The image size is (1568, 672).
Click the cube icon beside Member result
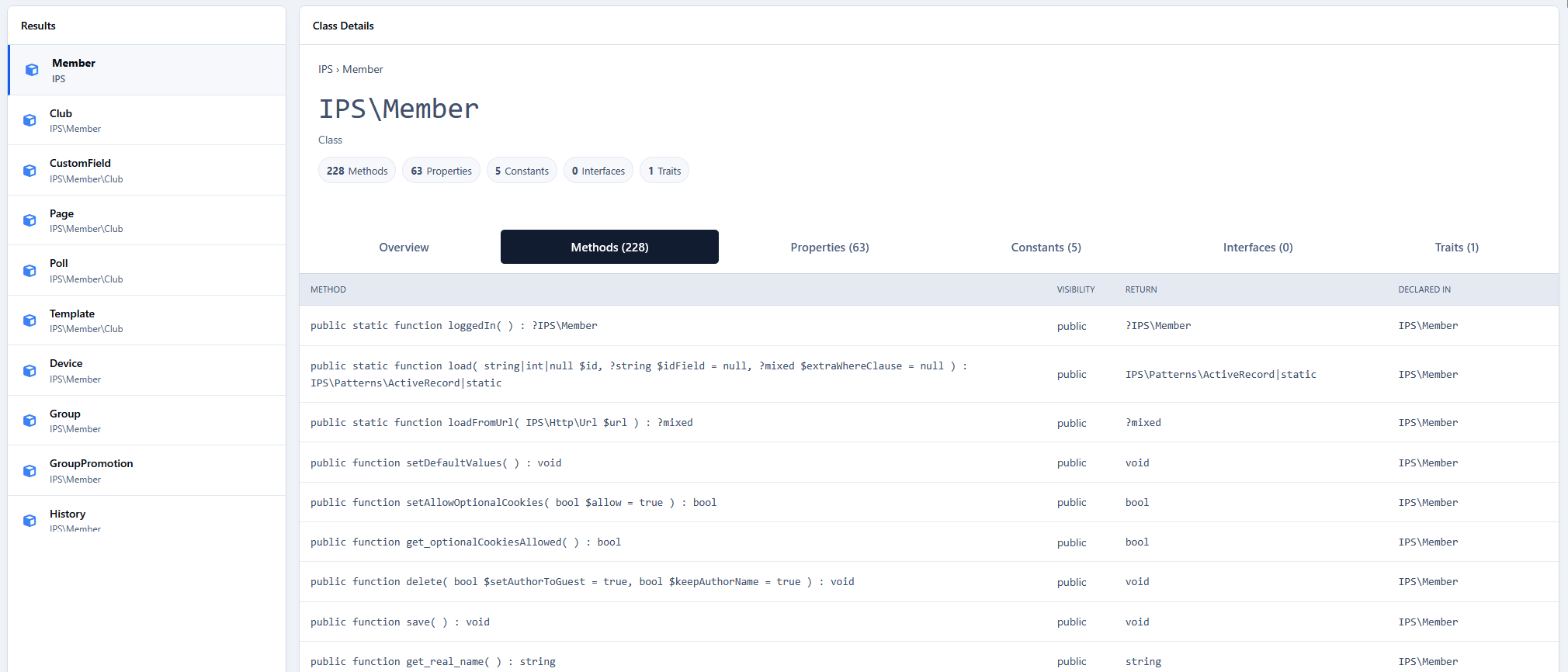(32, 70)
